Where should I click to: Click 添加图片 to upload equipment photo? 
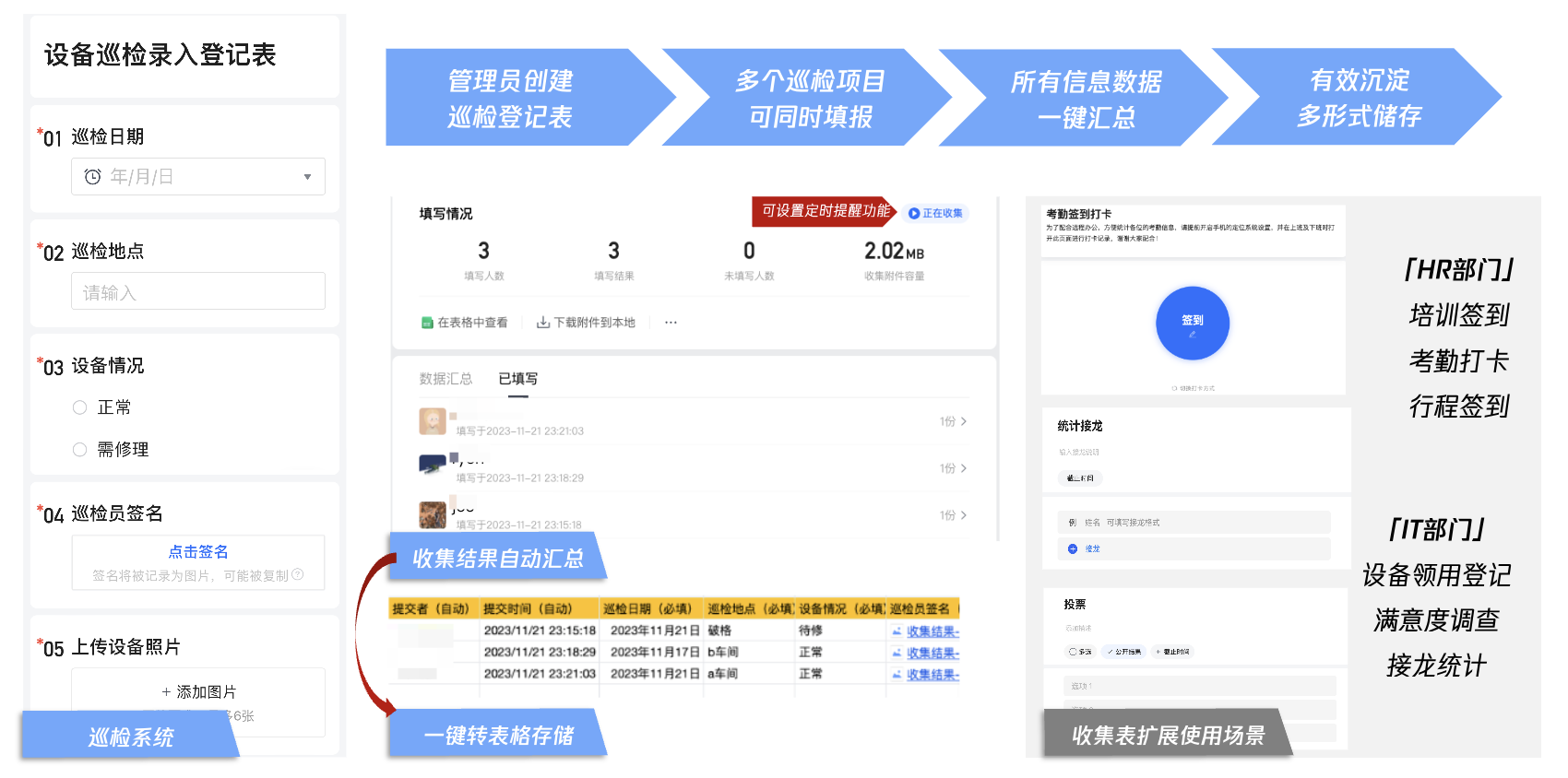tap(198, 691)
